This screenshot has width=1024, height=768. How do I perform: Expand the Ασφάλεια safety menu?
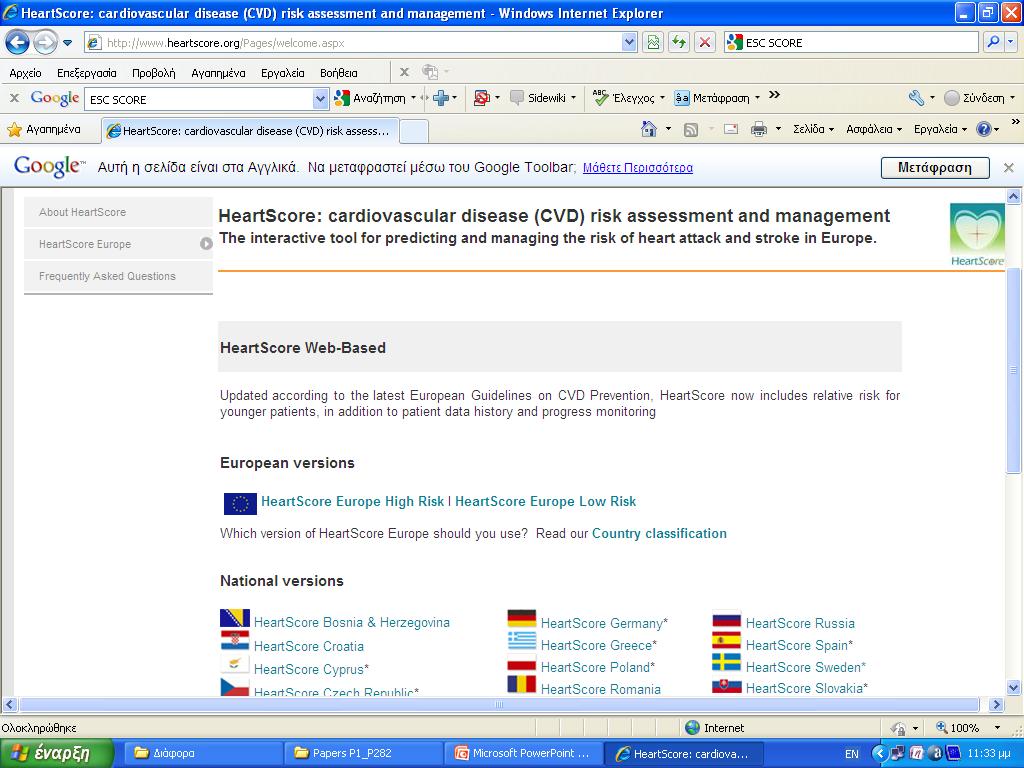pos(874,129)
